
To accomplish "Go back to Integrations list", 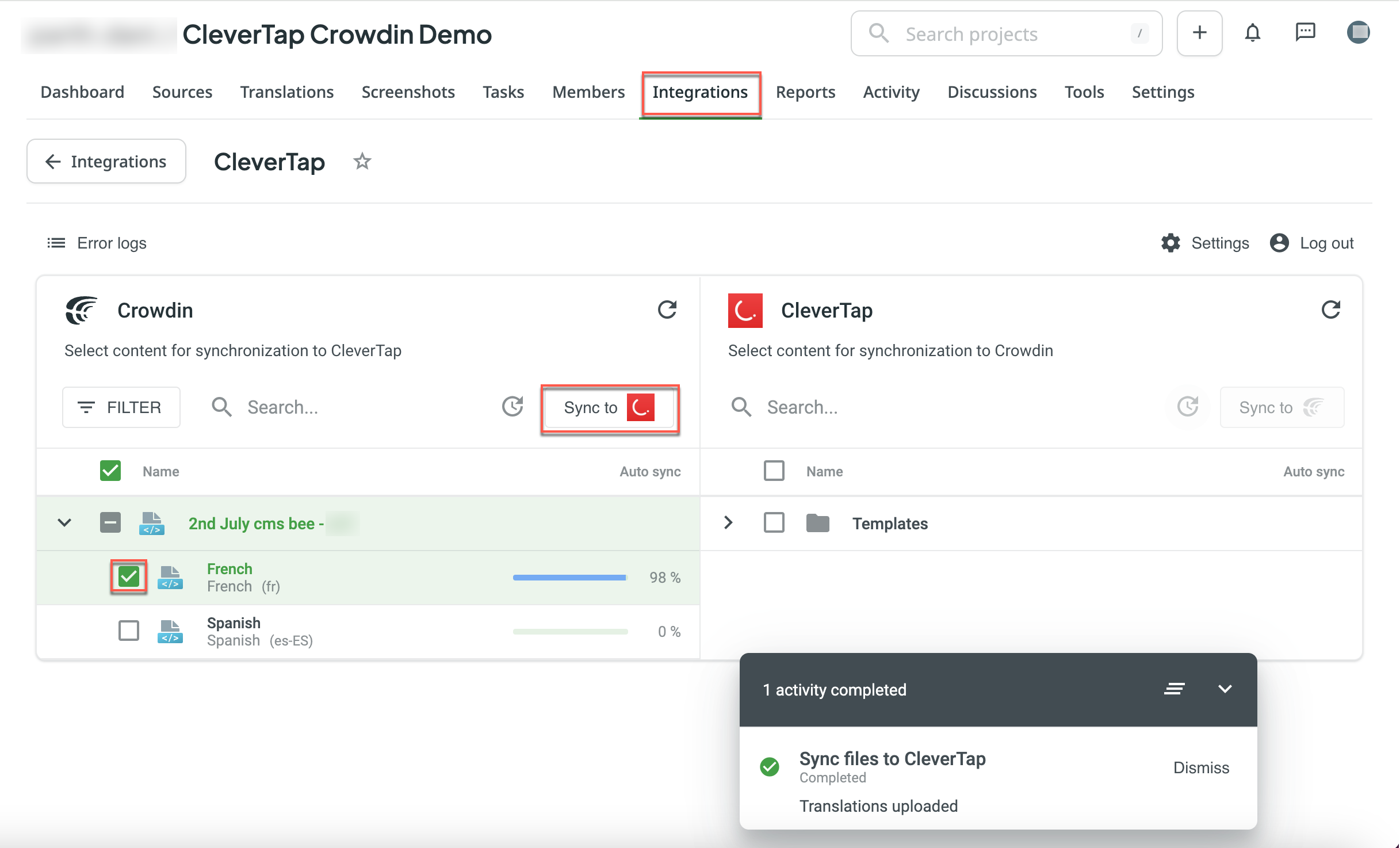I will [x=106, y=162].
